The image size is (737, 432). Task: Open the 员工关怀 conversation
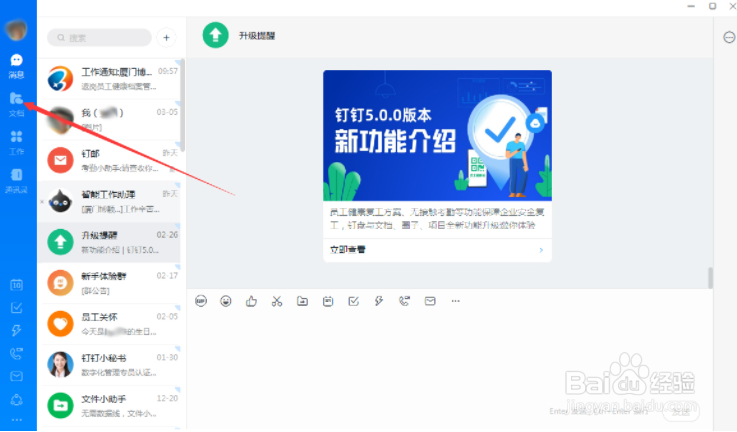point(109,324)
